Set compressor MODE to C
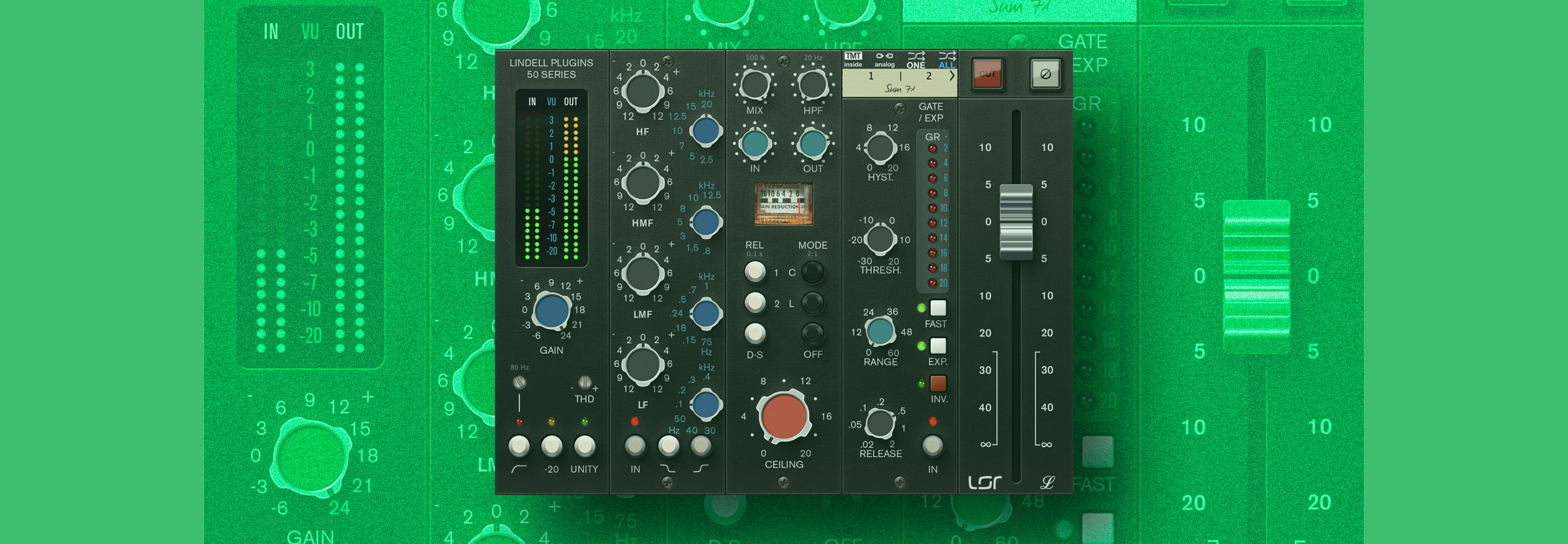Viewport: 1568px width, 544px height. tap(813, 272)
